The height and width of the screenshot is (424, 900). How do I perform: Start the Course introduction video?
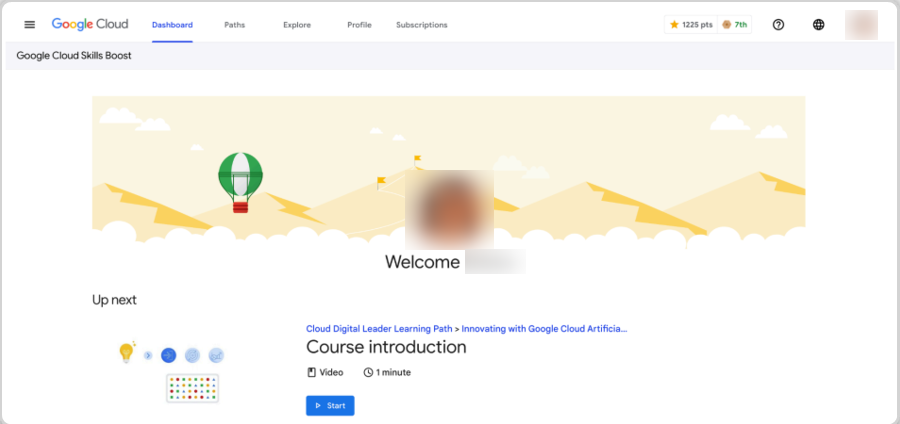click(330, 406)
